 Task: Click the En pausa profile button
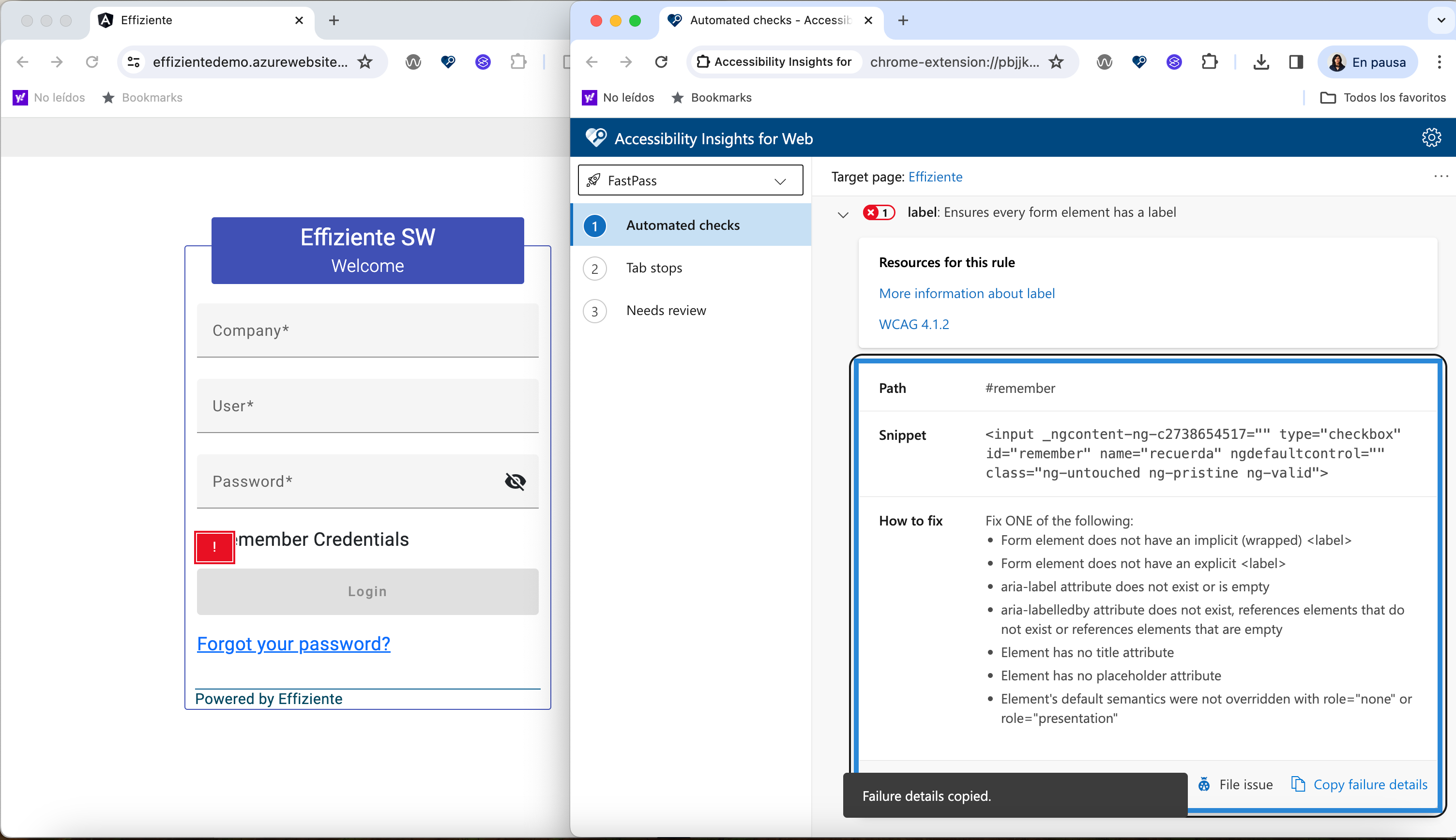[x=1367, y=62]
